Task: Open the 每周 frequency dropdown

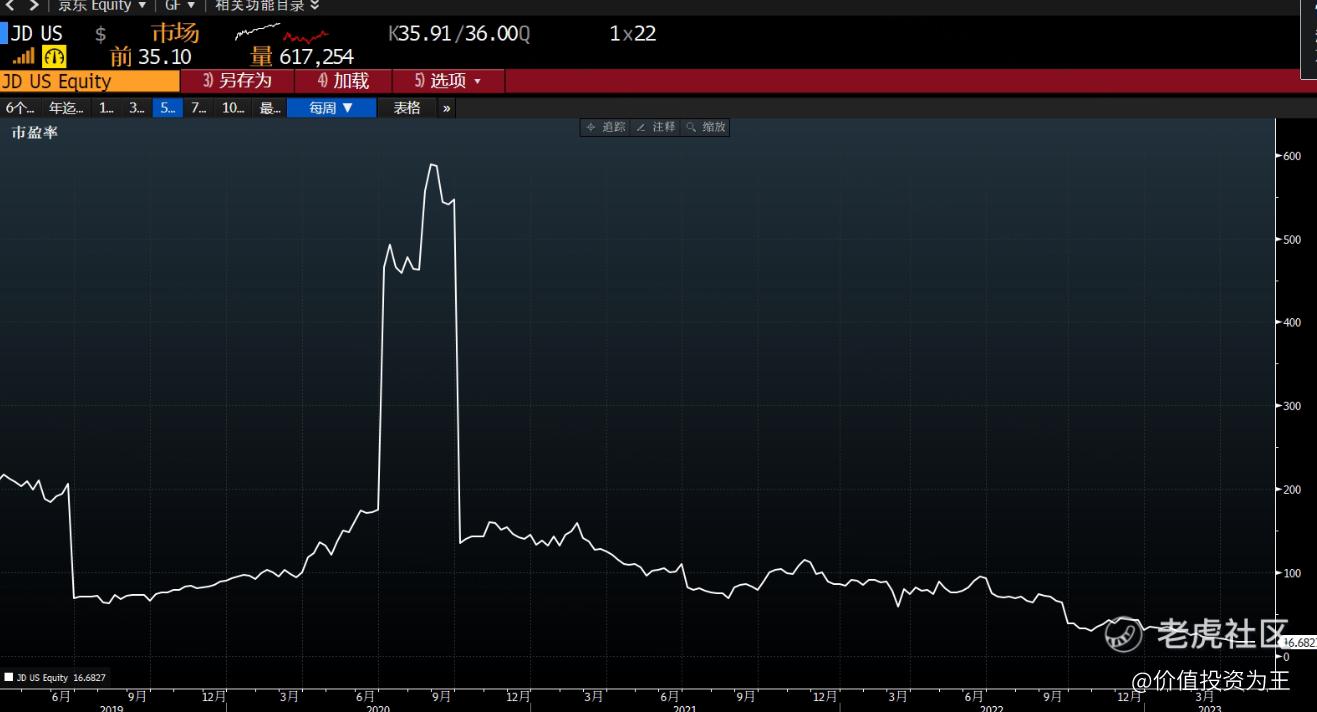Action: click(x=331, y=108)
